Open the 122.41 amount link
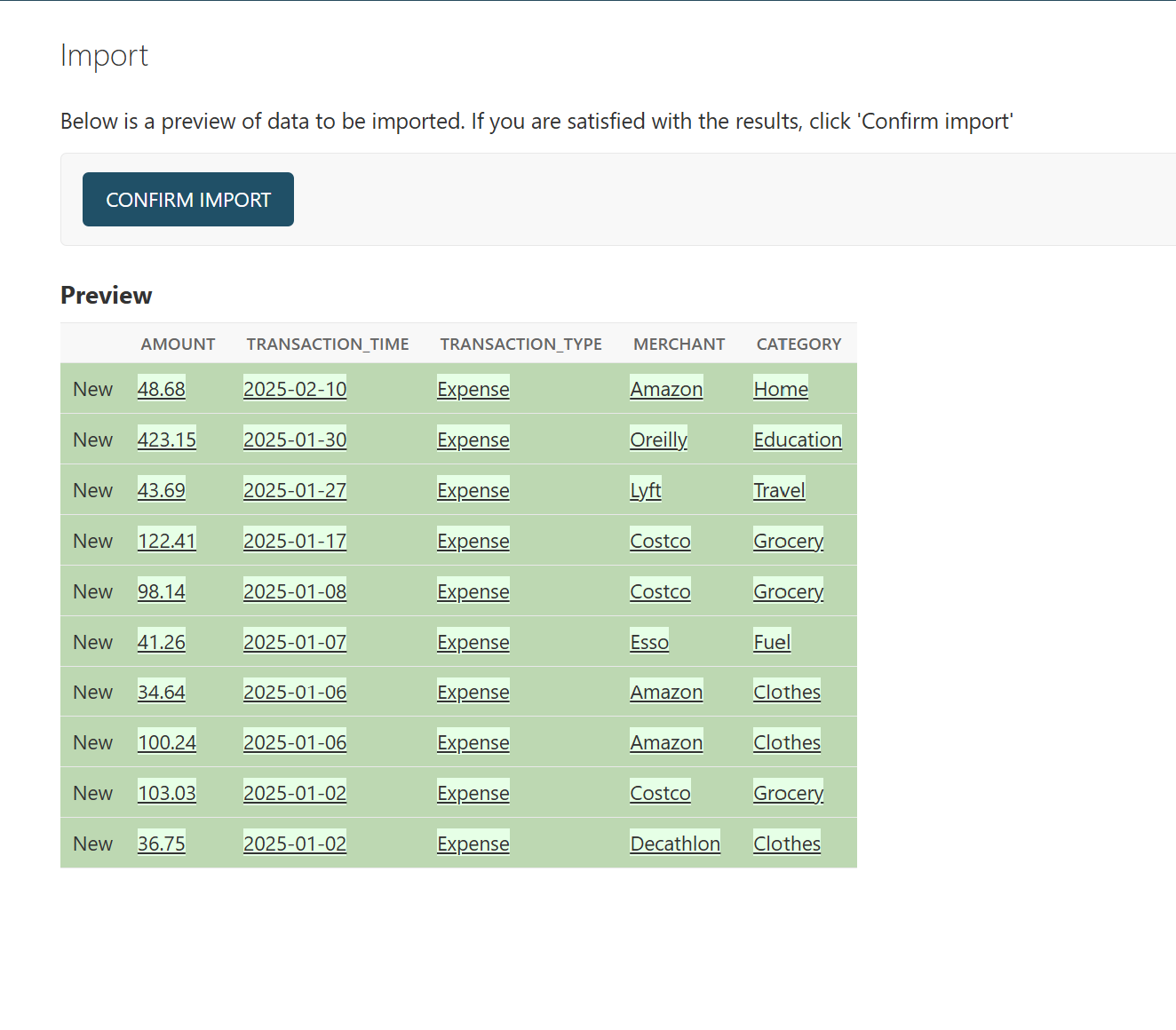The height and width of the screenshot is (1030, 1176). coord(167,541)
